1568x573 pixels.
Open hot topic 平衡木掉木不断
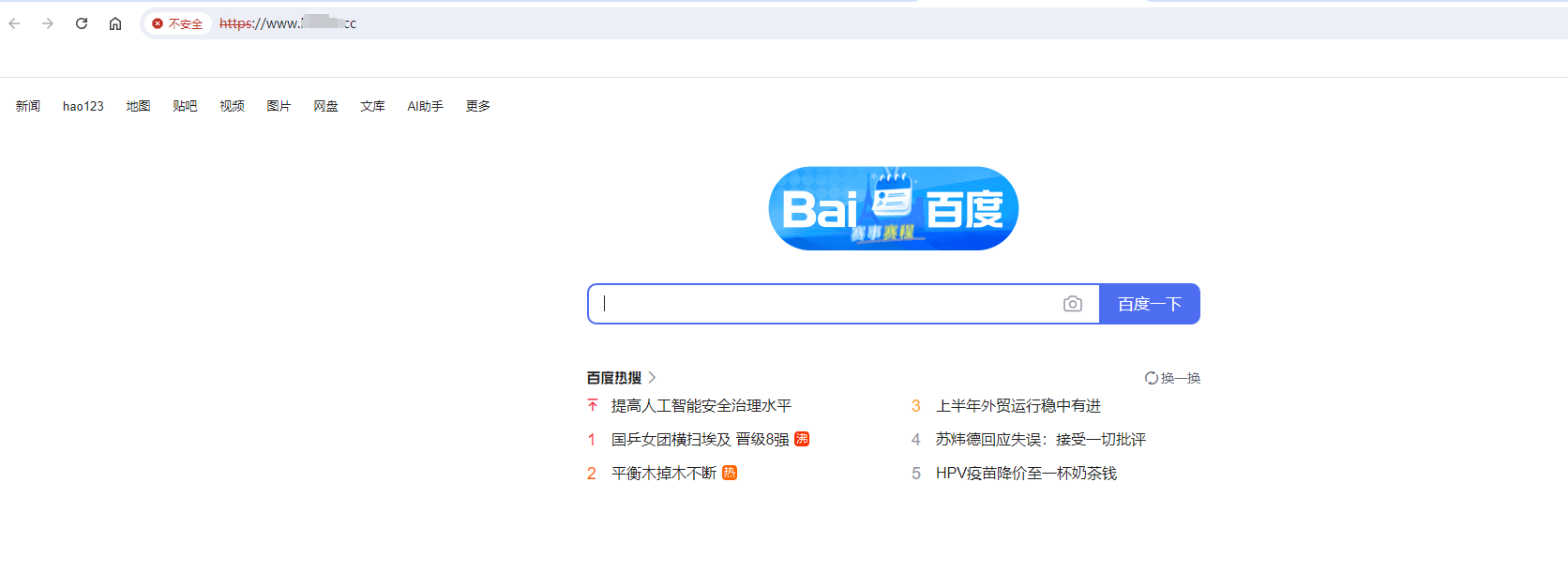[x=663, y=473]
